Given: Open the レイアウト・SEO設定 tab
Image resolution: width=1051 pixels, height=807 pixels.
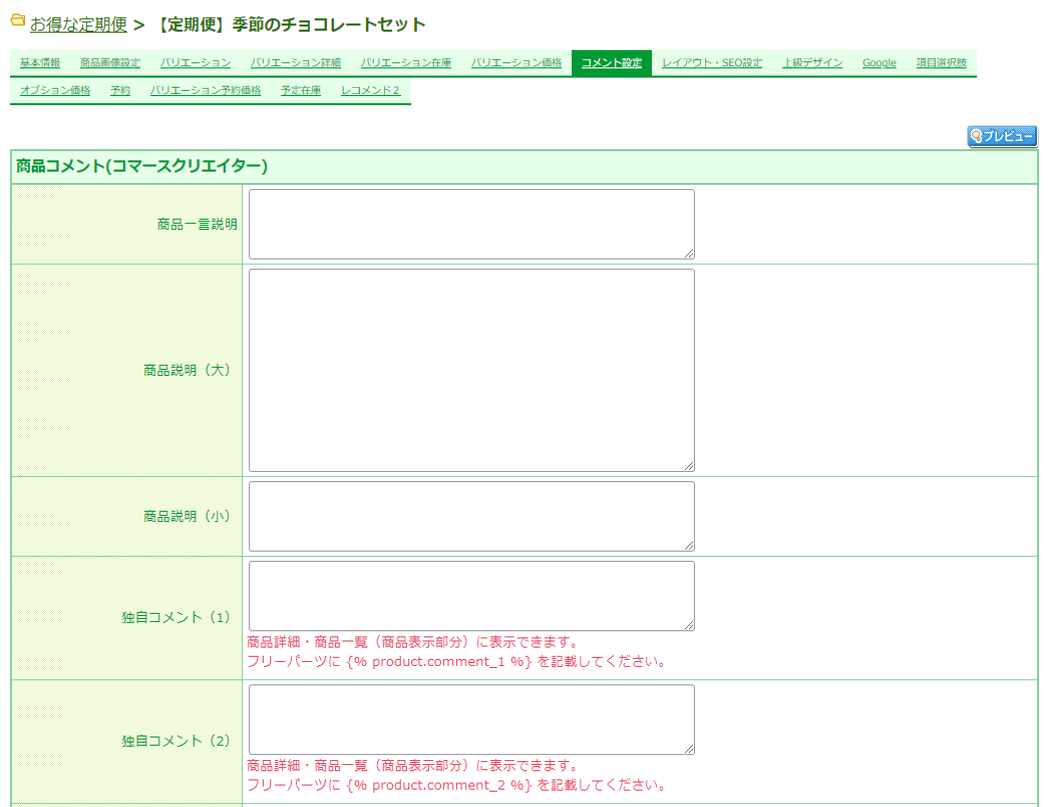Looking at the screenshot, I should coord(712,63).
